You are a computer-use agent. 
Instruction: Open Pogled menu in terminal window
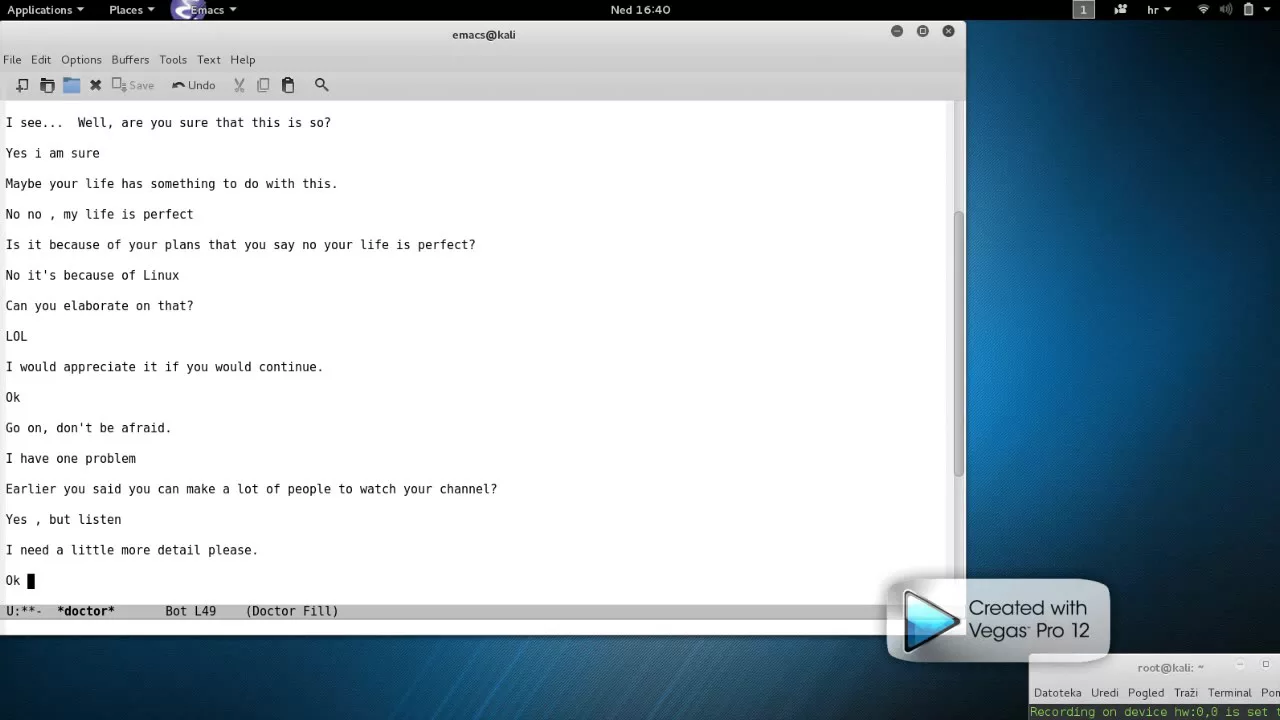coord(1146,693)
